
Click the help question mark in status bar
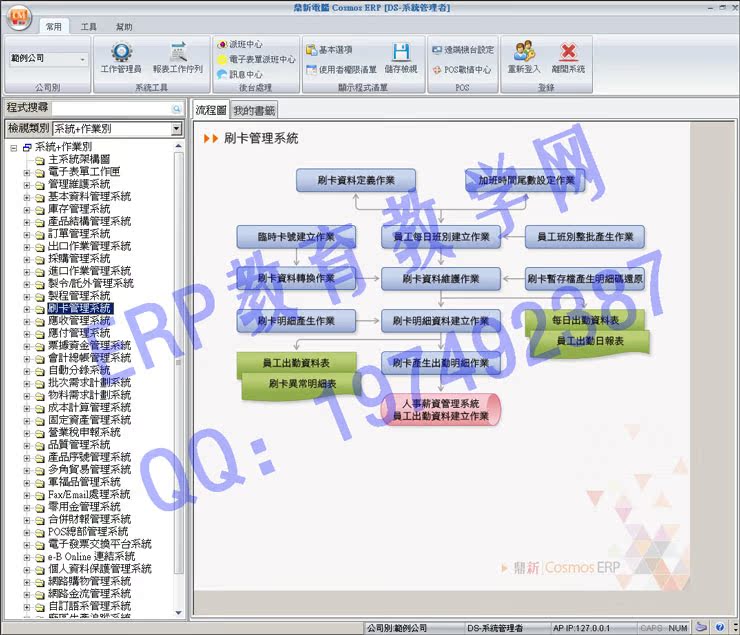click(720, 627)
